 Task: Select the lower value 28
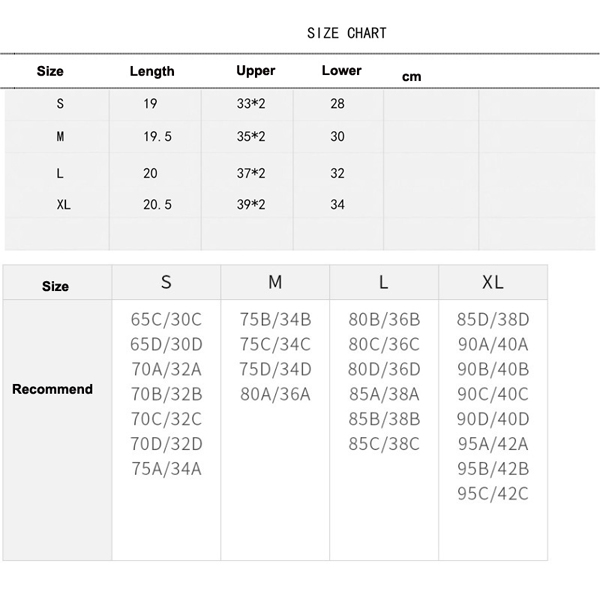[337, 103]
